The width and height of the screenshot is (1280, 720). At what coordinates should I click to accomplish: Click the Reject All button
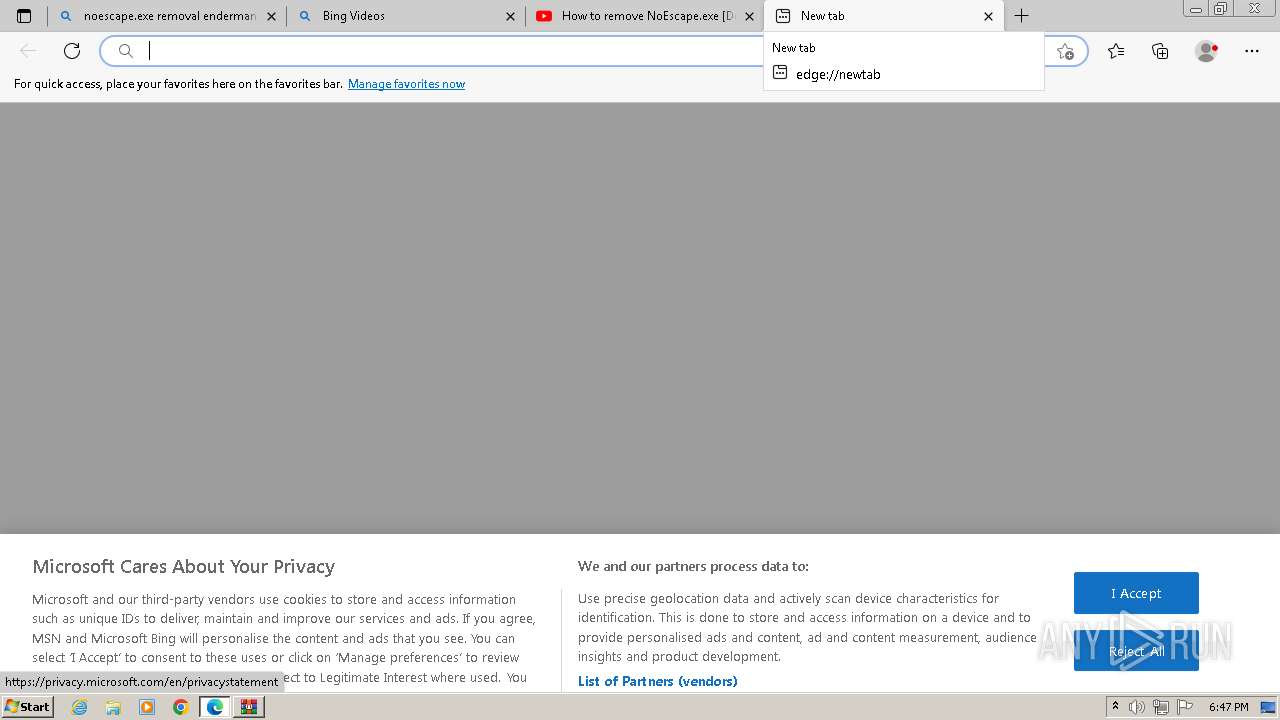(x=1136, y=651)
